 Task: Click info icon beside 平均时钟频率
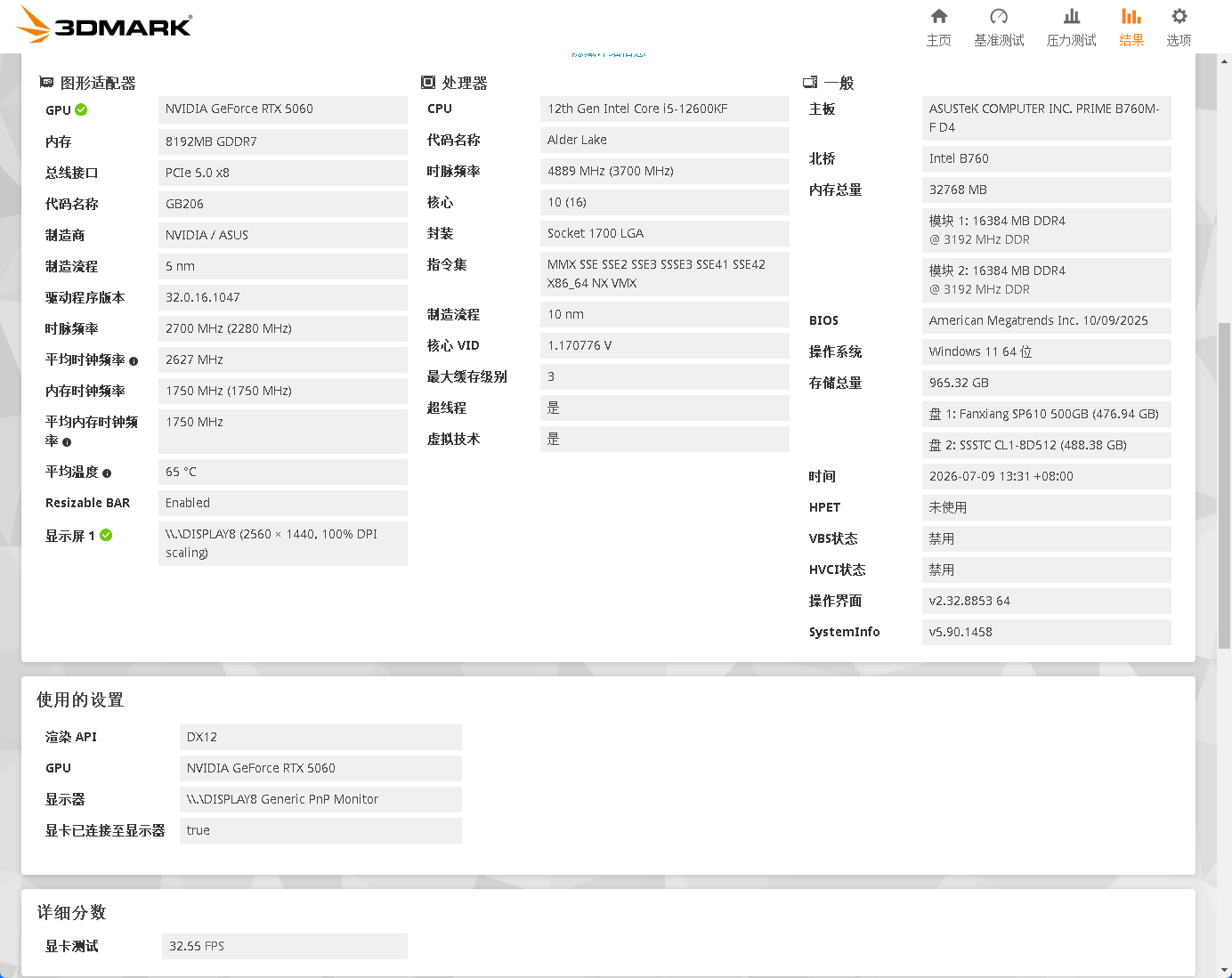134,361
